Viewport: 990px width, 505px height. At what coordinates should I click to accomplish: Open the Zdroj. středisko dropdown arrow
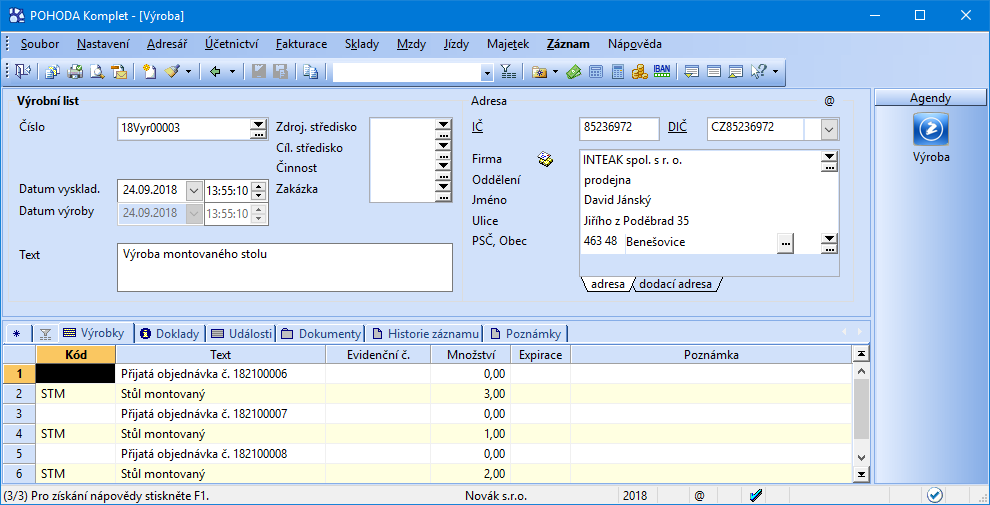point(443,125)
